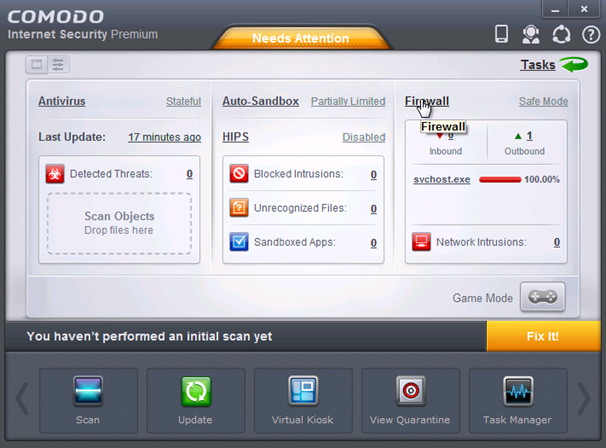Click the Game Mode label

[x=483, y=298]
